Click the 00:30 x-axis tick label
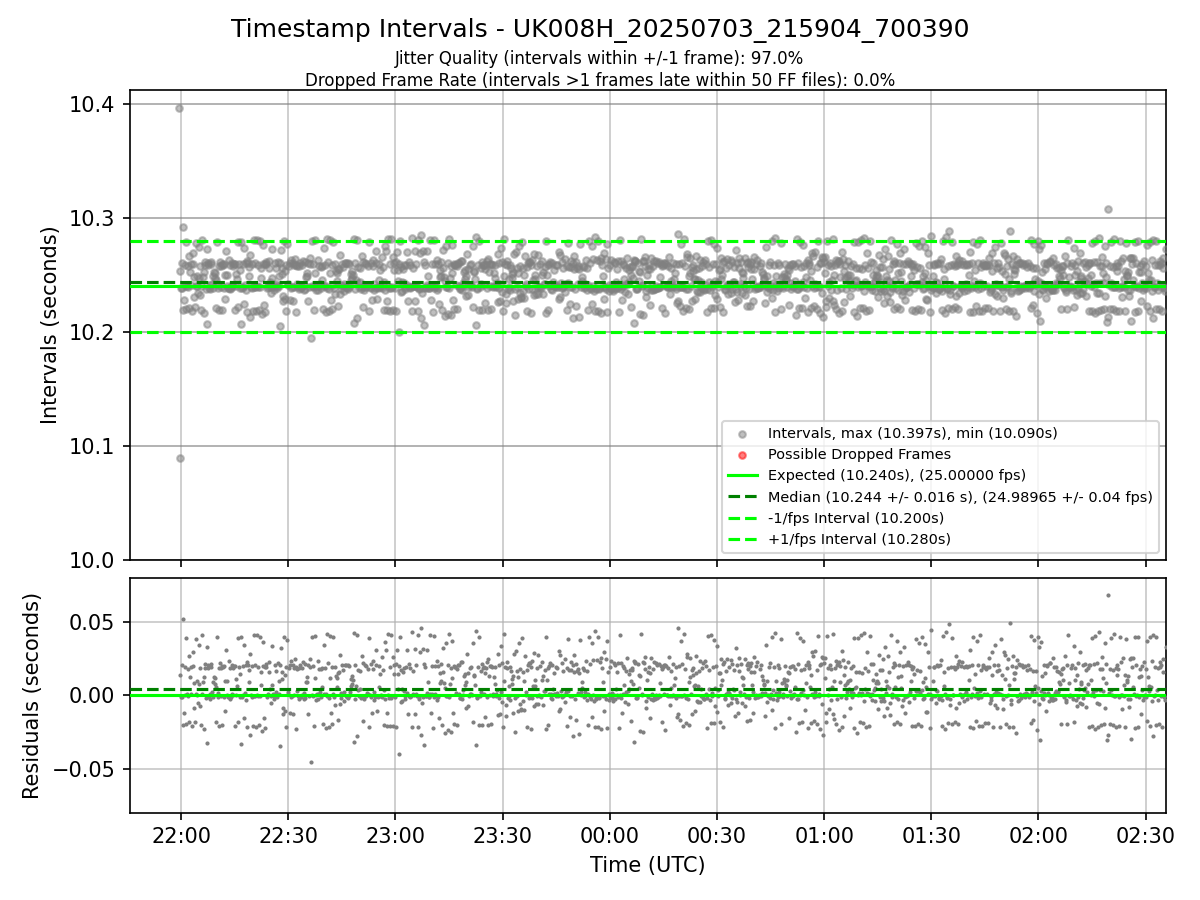This screenshot has width=1200, height=900. tap(716, 834)
